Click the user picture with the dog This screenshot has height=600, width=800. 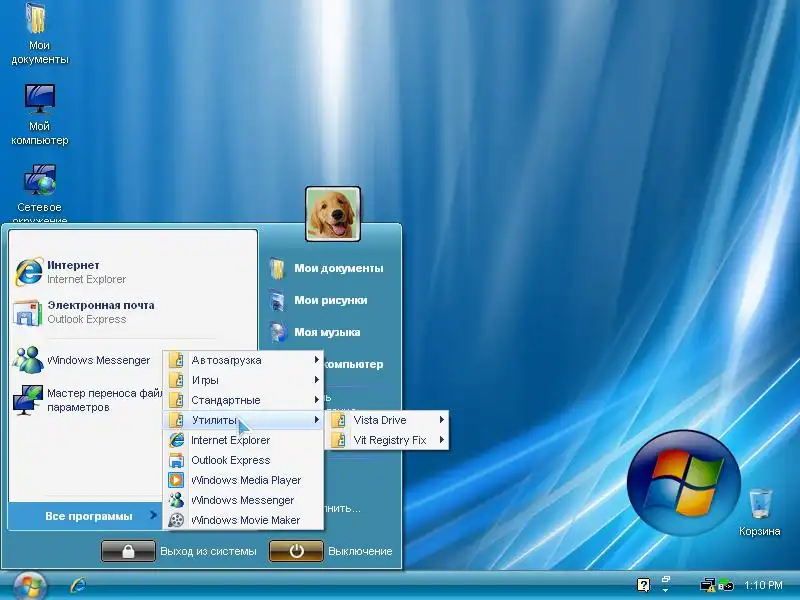(333, 214)
